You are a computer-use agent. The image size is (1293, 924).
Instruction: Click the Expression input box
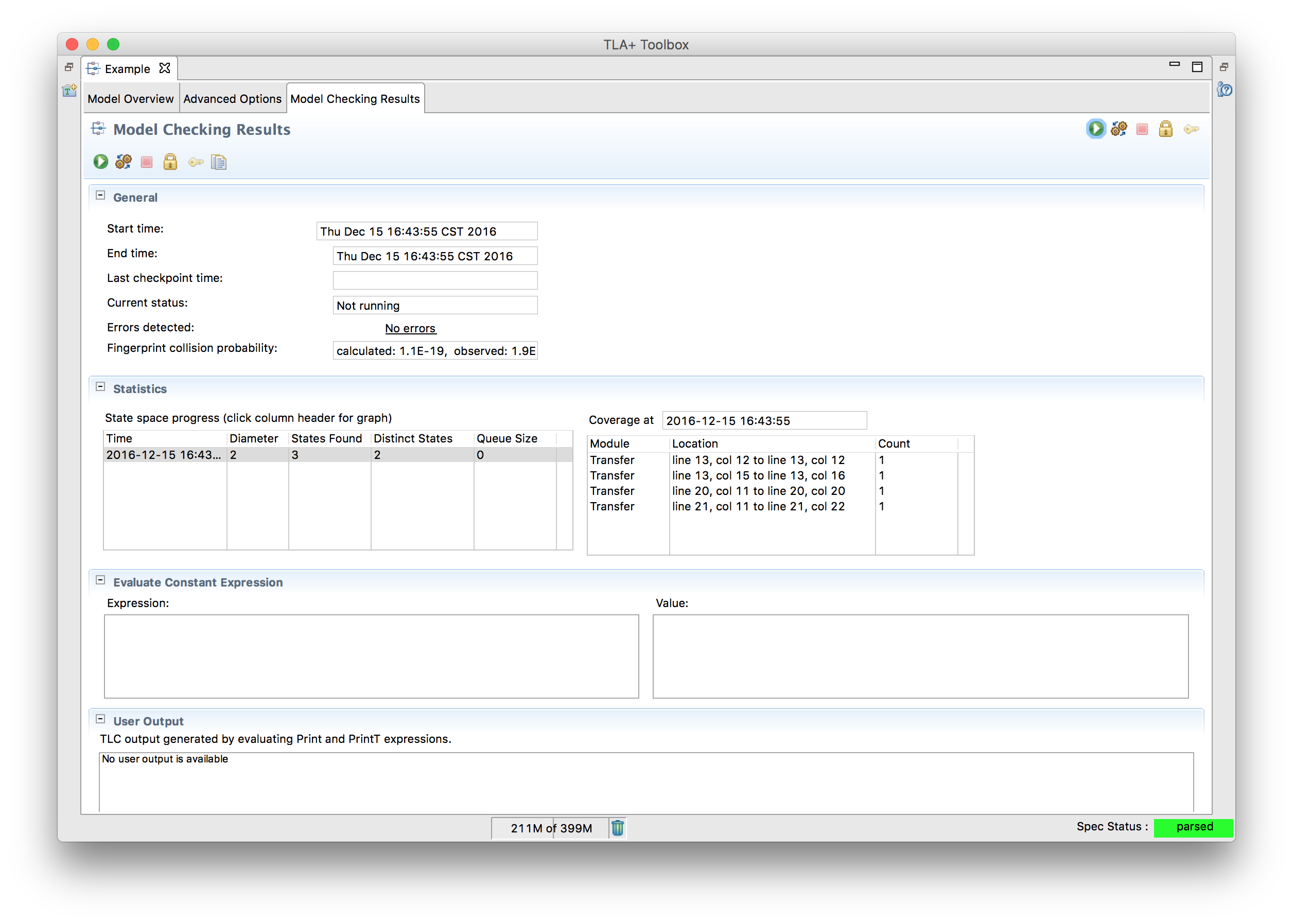coord(372,656)
